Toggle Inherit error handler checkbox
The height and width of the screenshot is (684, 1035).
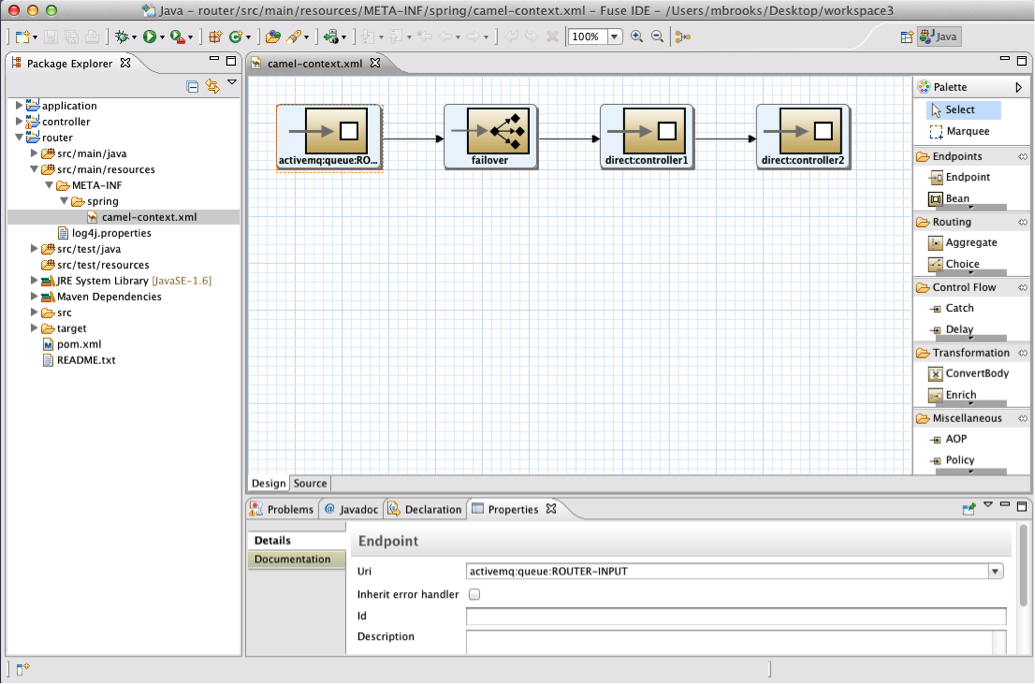coord(475,595)
